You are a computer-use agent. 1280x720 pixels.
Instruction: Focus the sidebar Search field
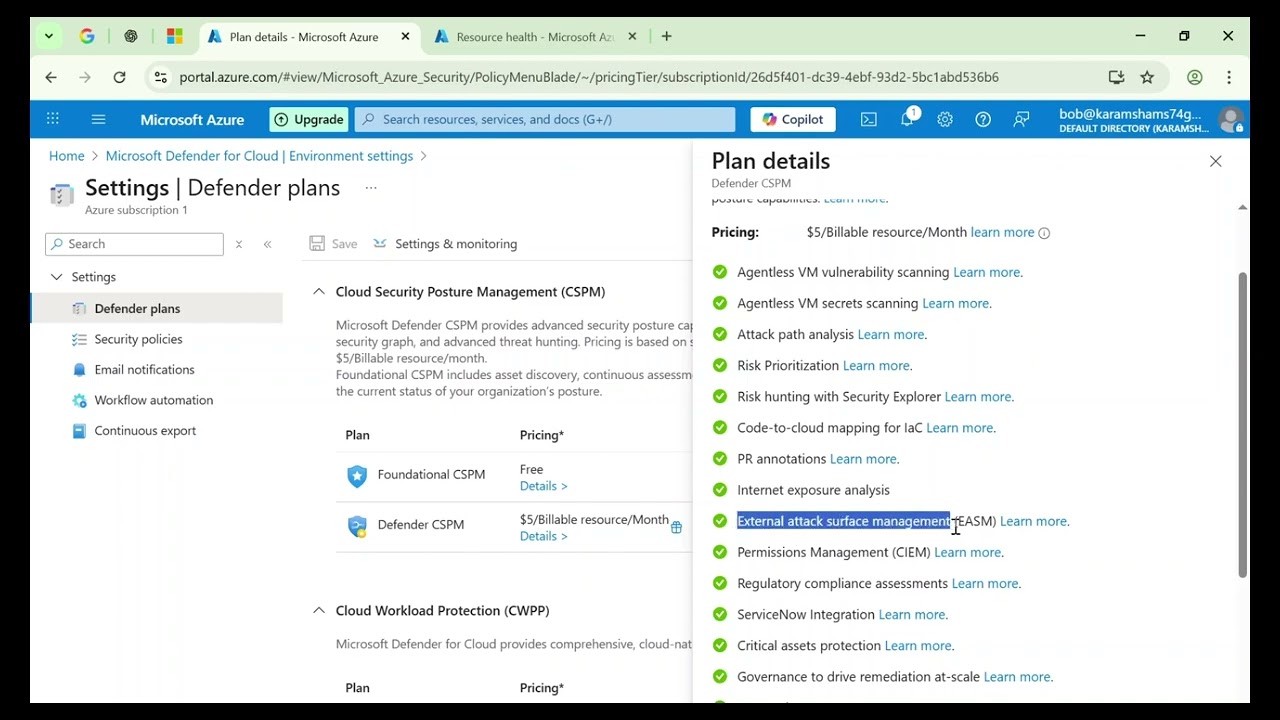click(x=134, y=244)
